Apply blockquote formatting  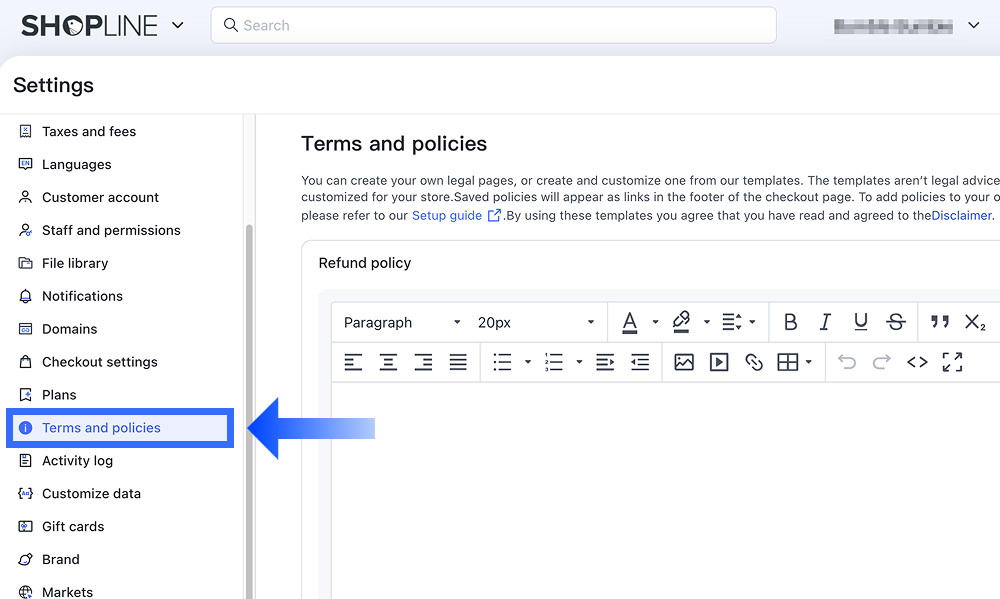pos(940,322)
